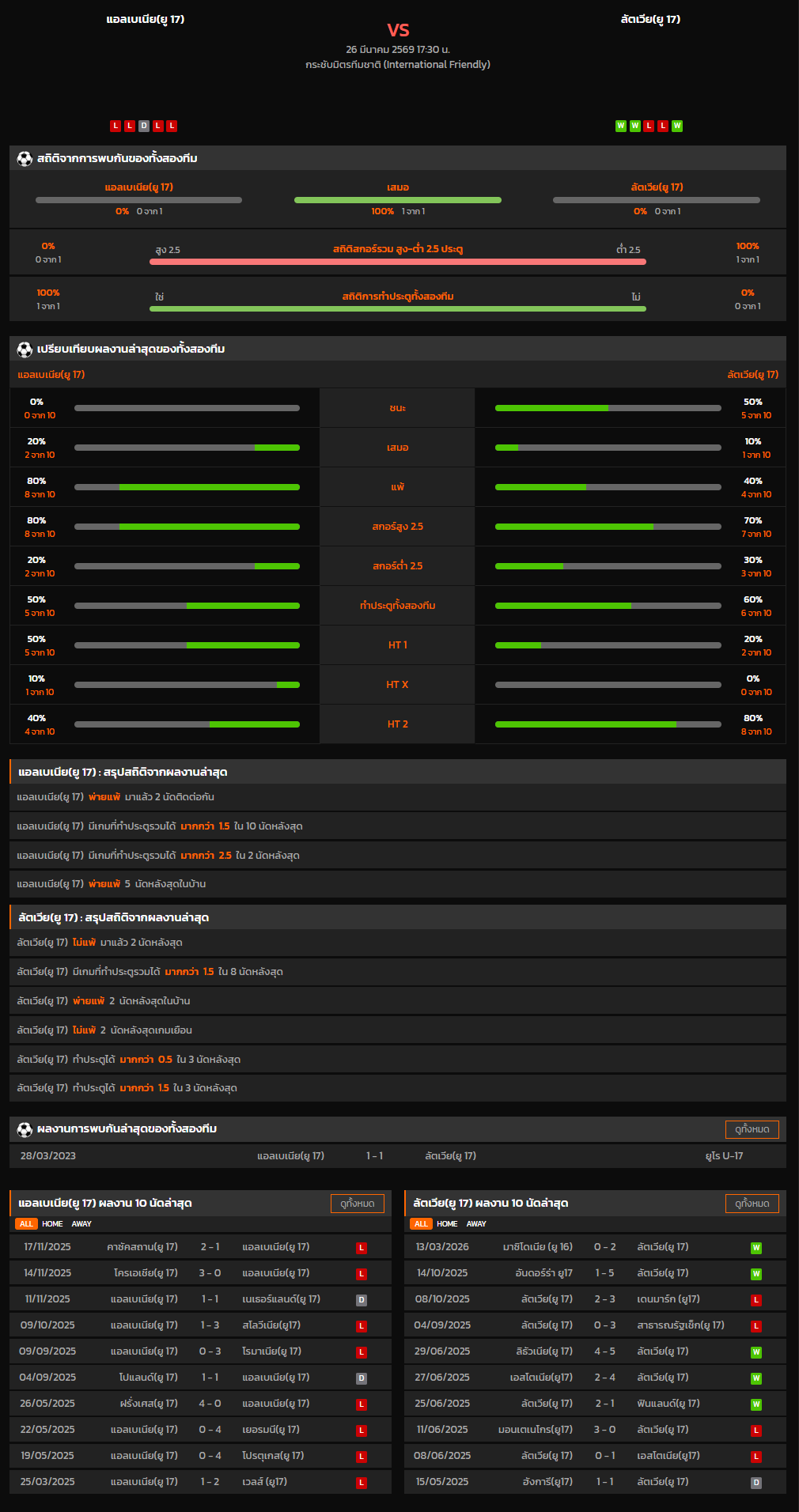Click ดูทั้งหมด button in Albania's last 10 matches
Viewport: 799px width, 1512px height.
[x=357, y=1204]
